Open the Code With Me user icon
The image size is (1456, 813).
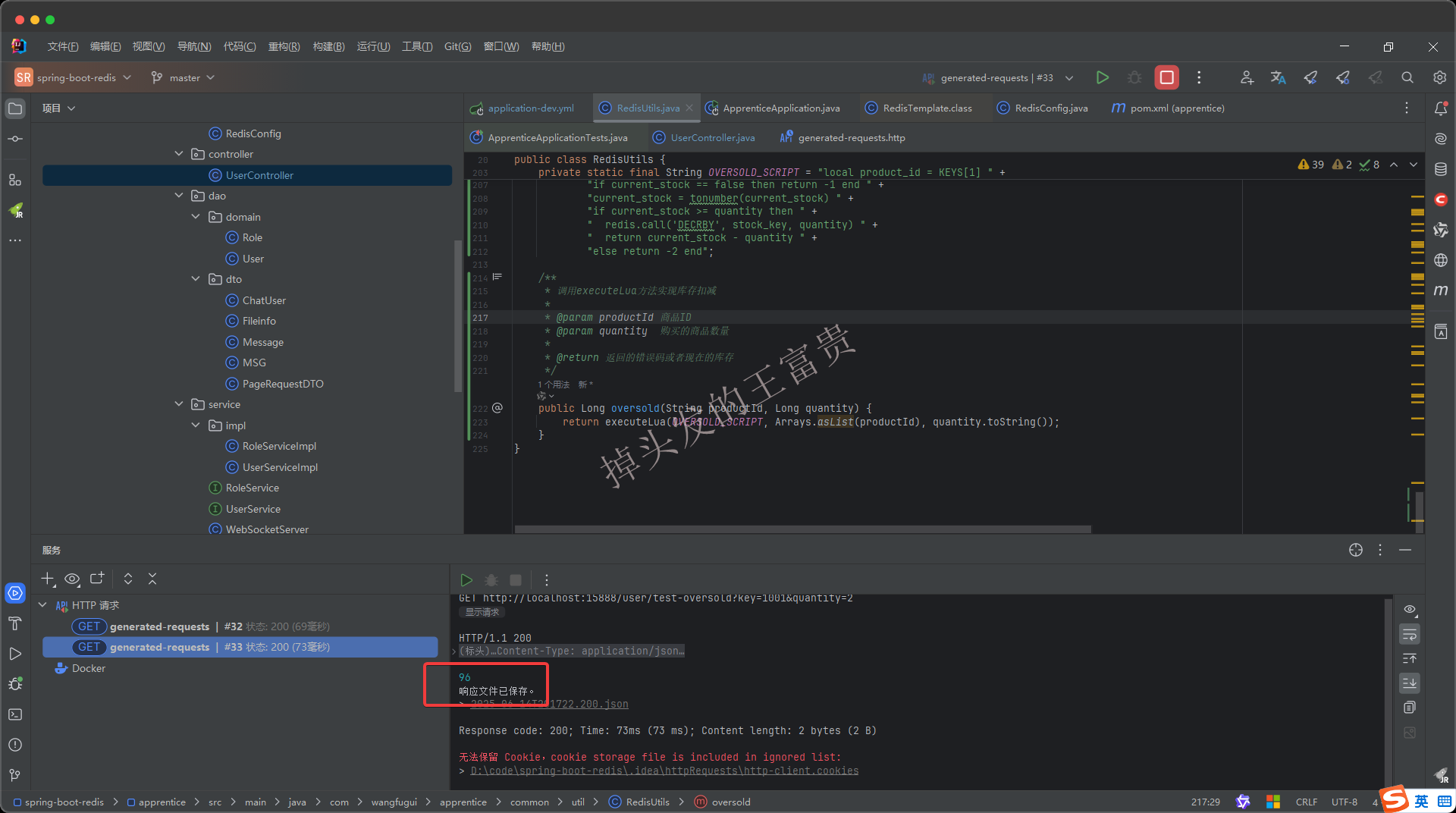(1247, 77)
